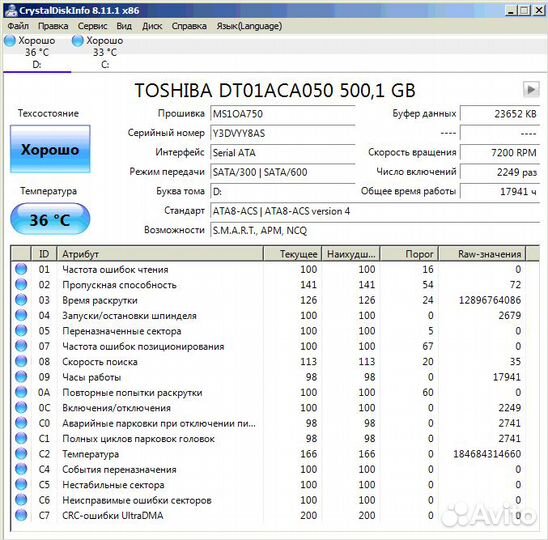Select the Полных циклов парковок головок row
This screenshot has height=540, width=548.
coord(268,439)
